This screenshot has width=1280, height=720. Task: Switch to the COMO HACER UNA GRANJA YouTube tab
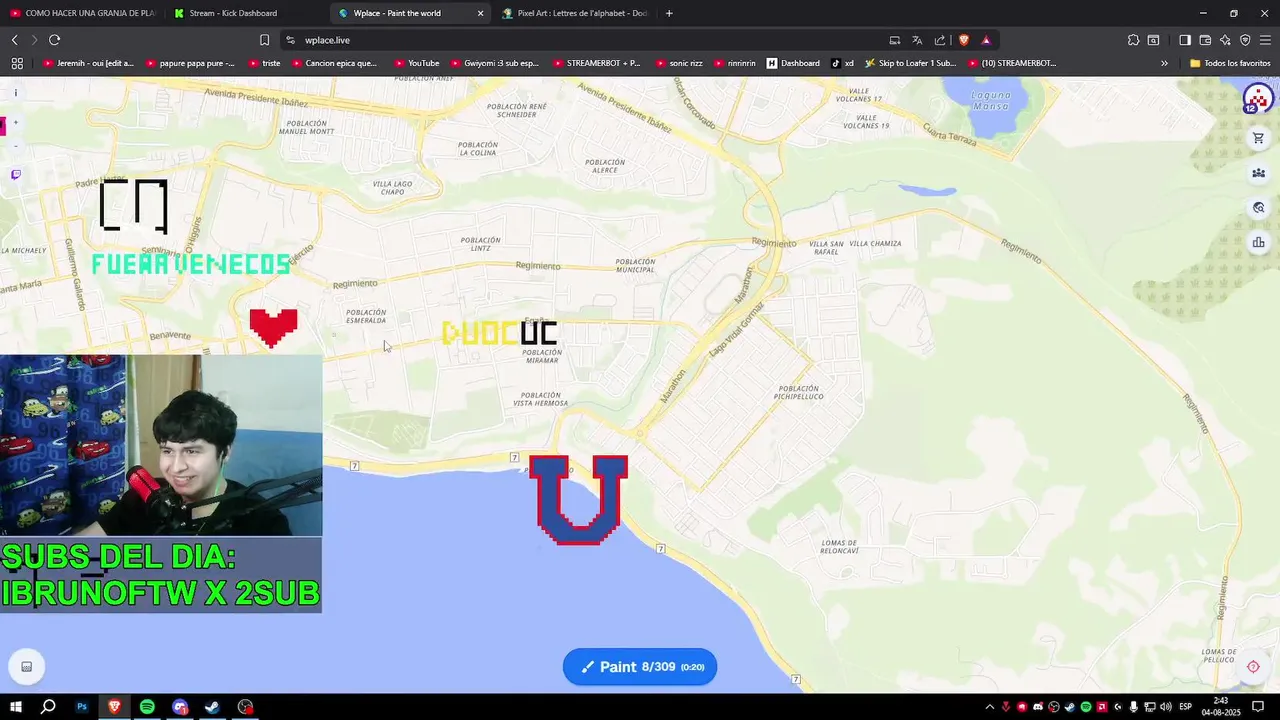82,13
